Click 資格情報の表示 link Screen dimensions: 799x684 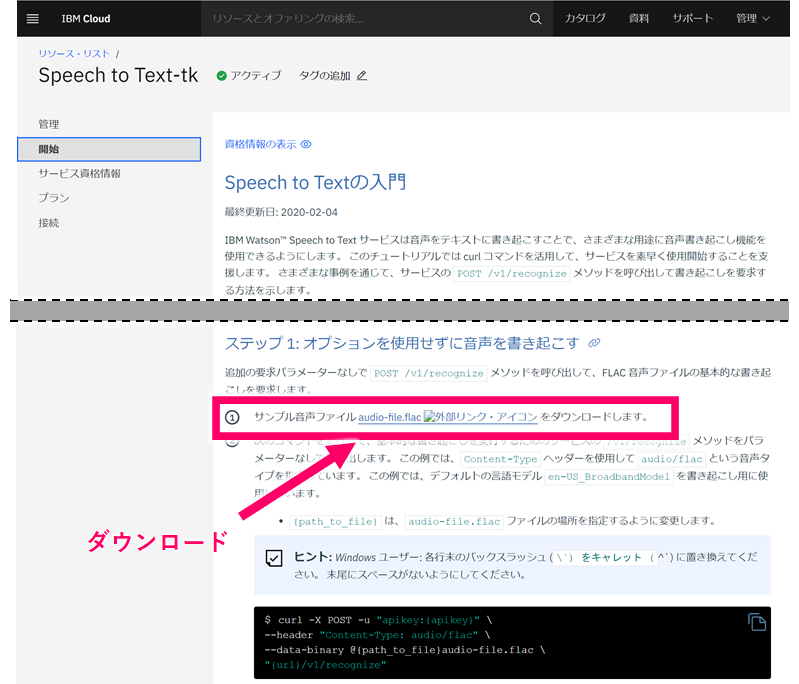click(260, 144)
